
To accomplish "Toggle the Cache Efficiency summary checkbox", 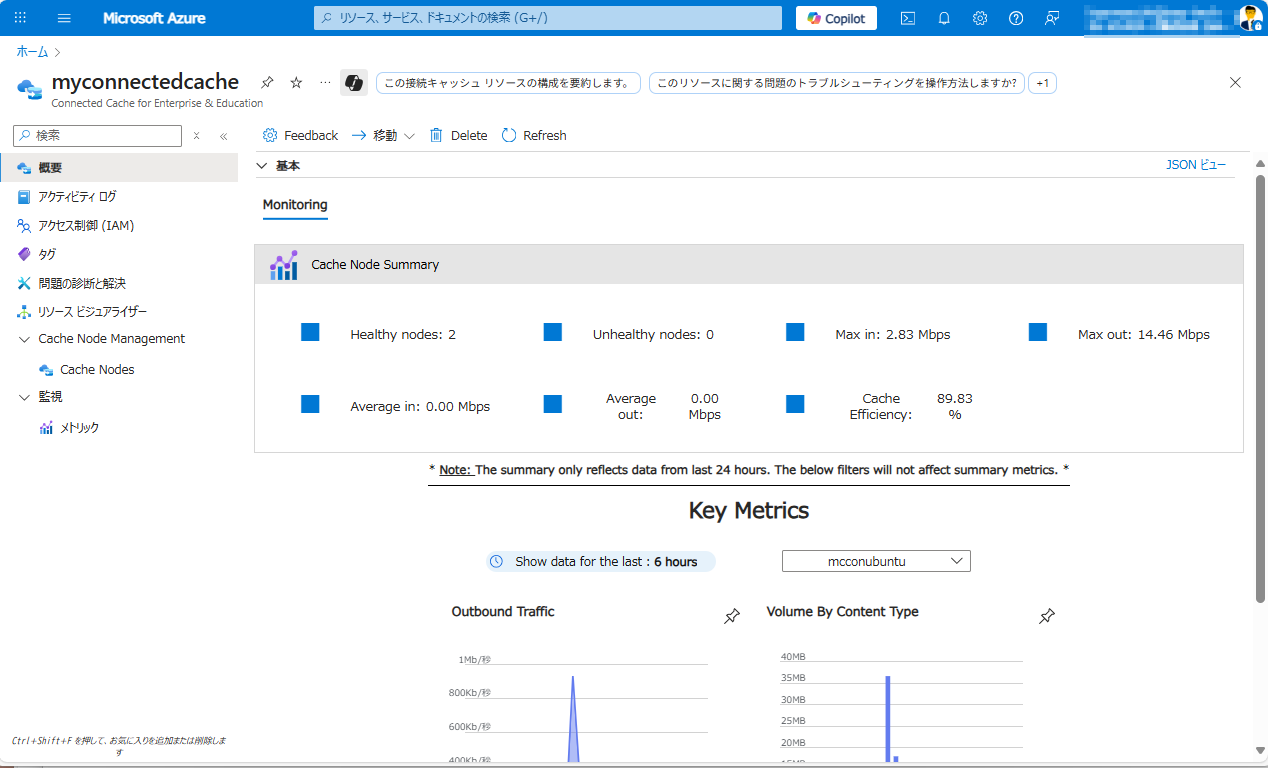I will 795,403.
